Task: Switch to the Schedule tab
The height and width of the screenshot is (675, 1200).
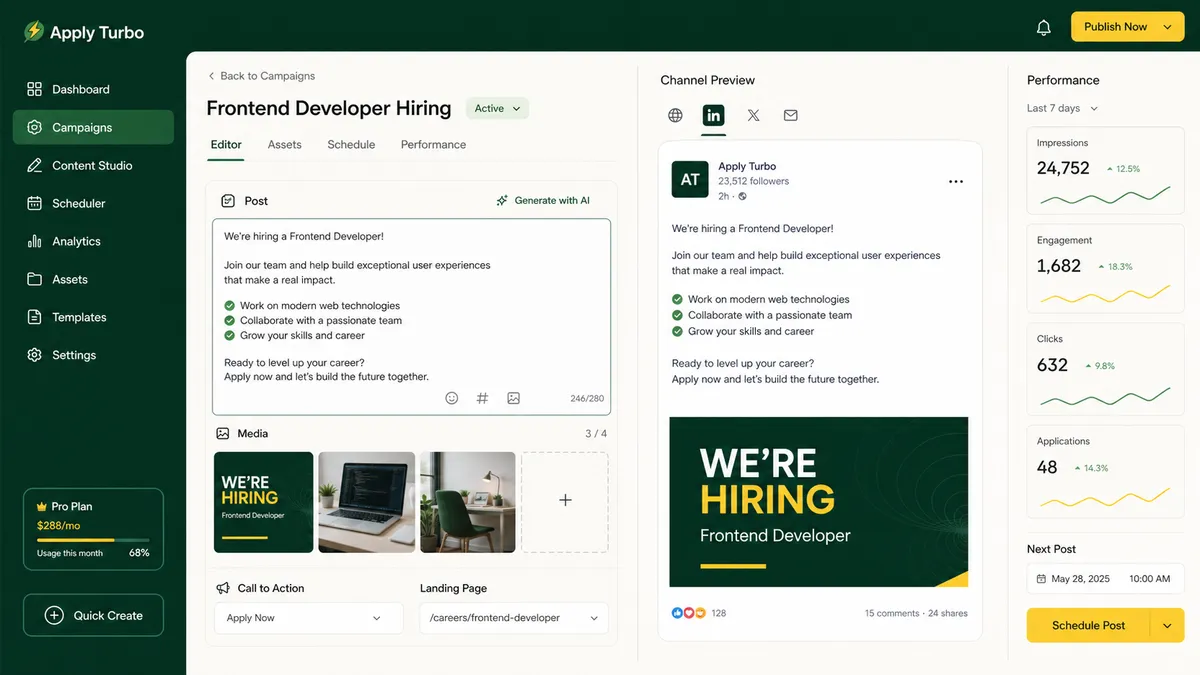Action: tap(351, 145)
